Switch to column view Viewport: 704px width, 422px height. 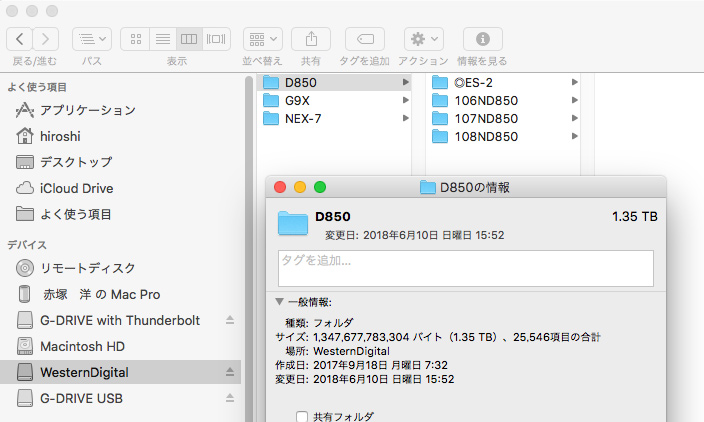(x=189, y=39)
